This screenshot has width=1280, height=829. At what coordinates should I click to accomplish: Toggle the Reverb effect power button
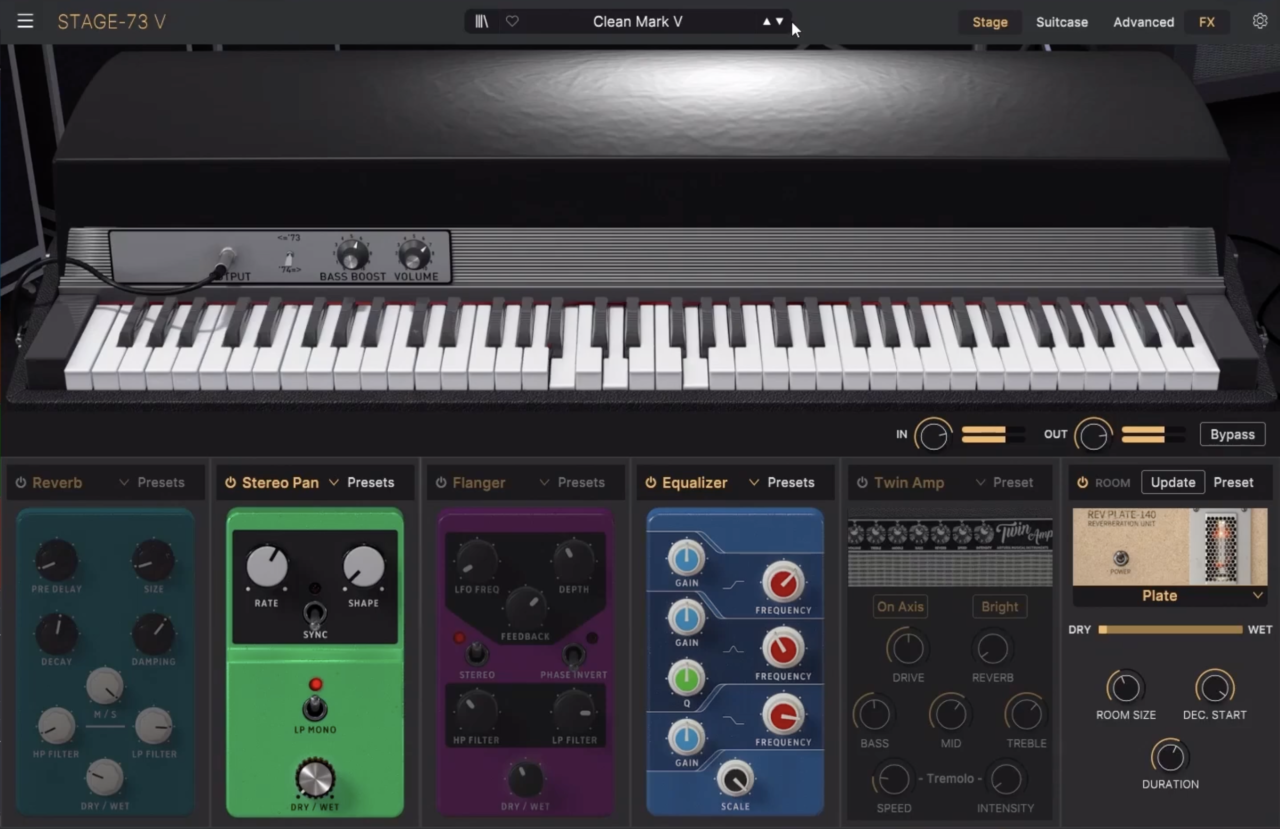coord(20,483)
